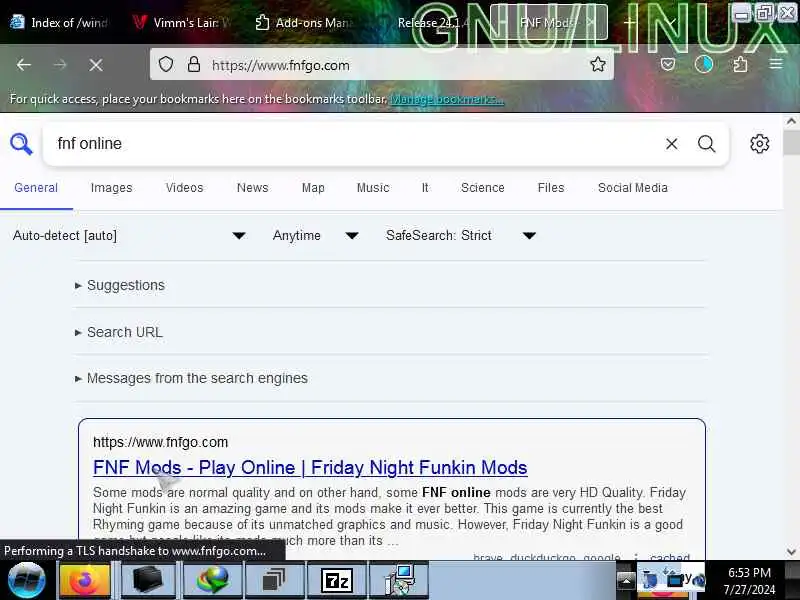Expand the Suggestions section
The width and height of the screenshot is (800, 600).
(120, 285)
